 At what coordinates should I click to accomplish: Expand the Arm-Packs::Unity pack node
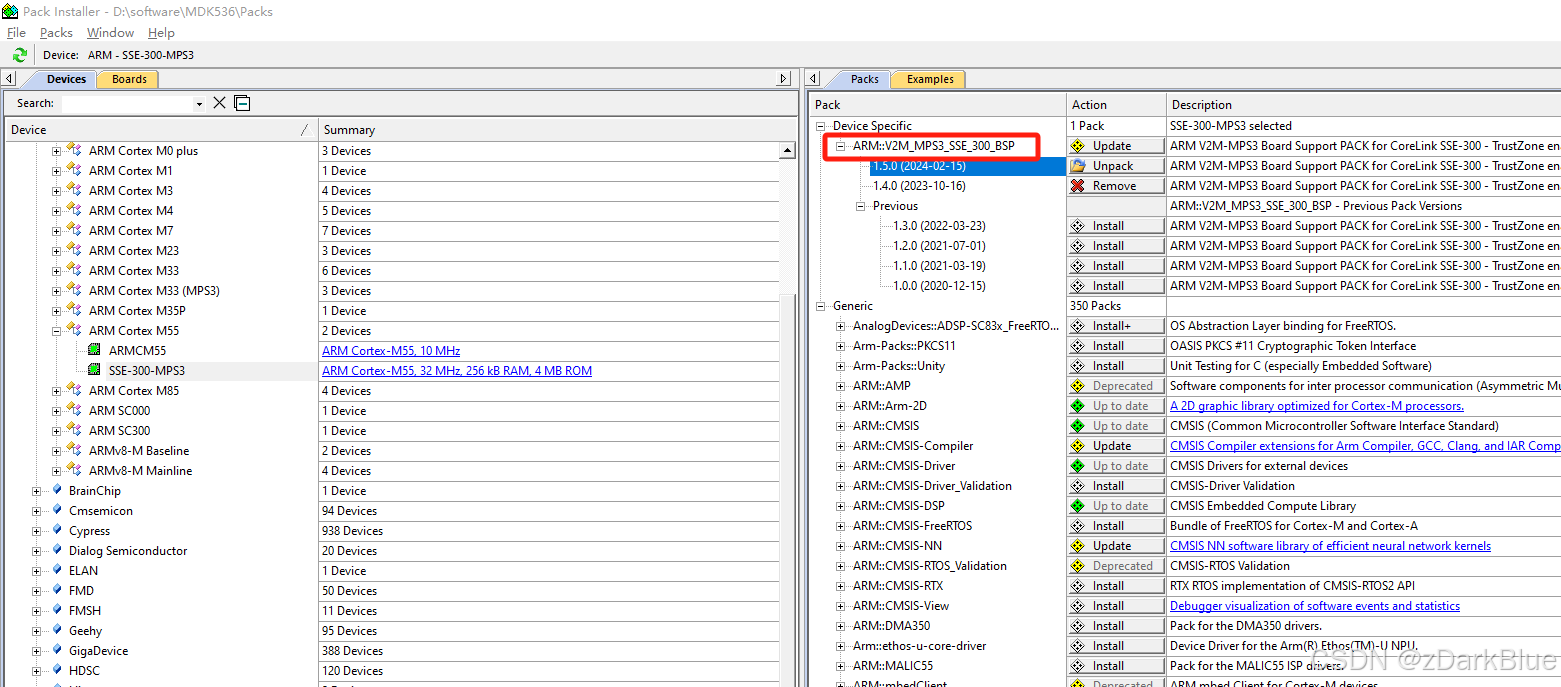tap(842, 366)
